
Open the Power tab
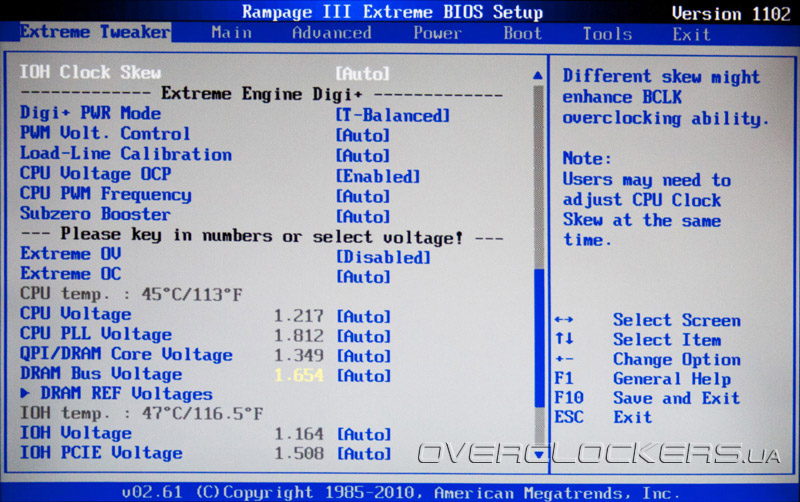[437, 33]
